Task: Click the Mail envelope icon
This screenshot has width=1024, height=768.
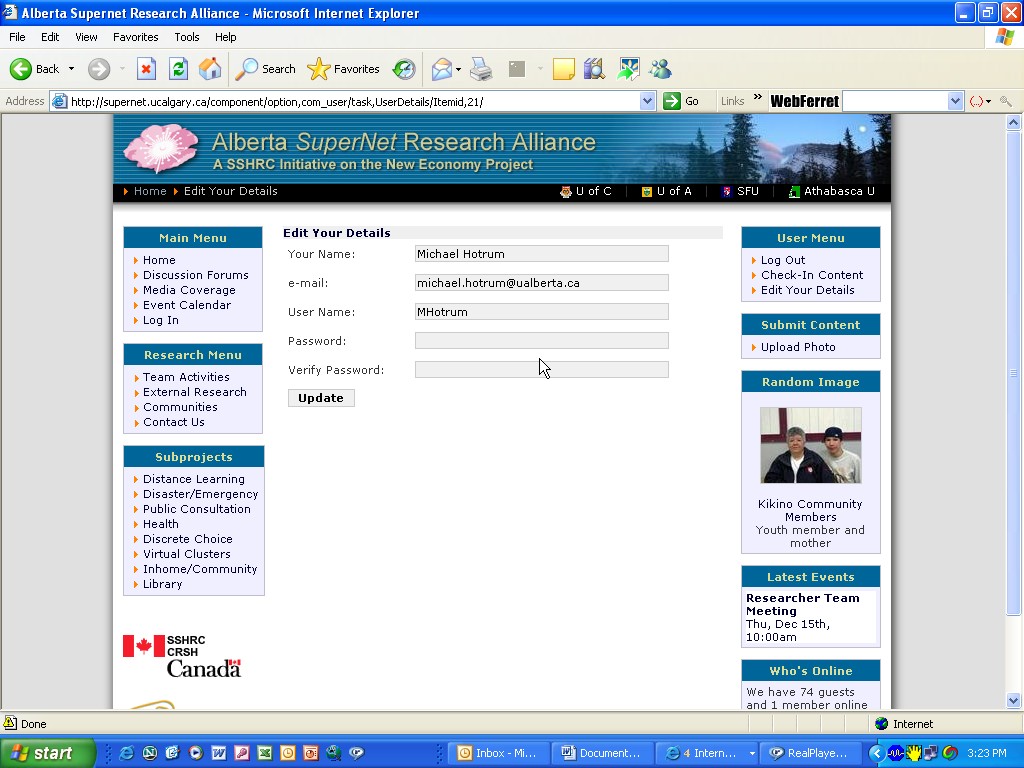Action: point(442,69)
